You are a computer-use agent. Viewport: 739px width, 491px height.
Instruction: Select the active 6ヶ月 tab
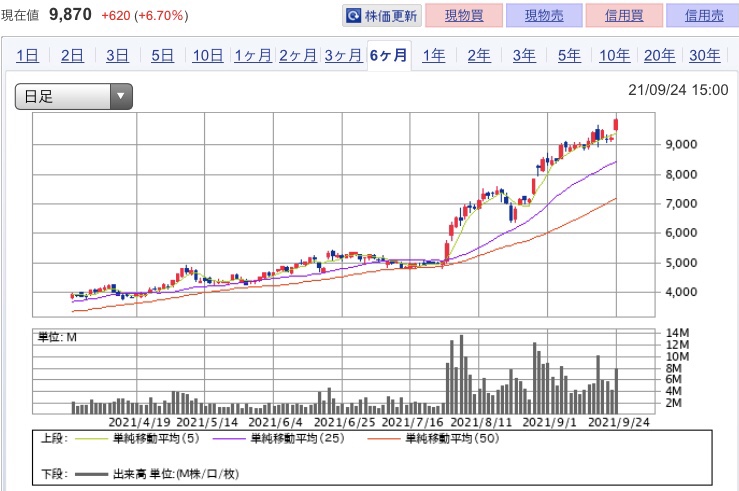pyautogui.click(x=388, y=56)
